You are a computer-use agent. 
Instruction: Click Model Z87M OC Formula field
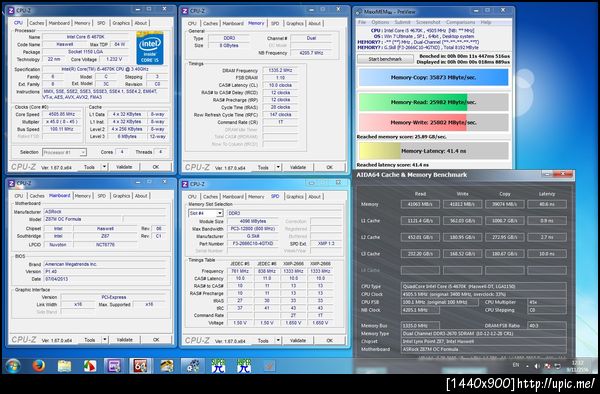82,219
